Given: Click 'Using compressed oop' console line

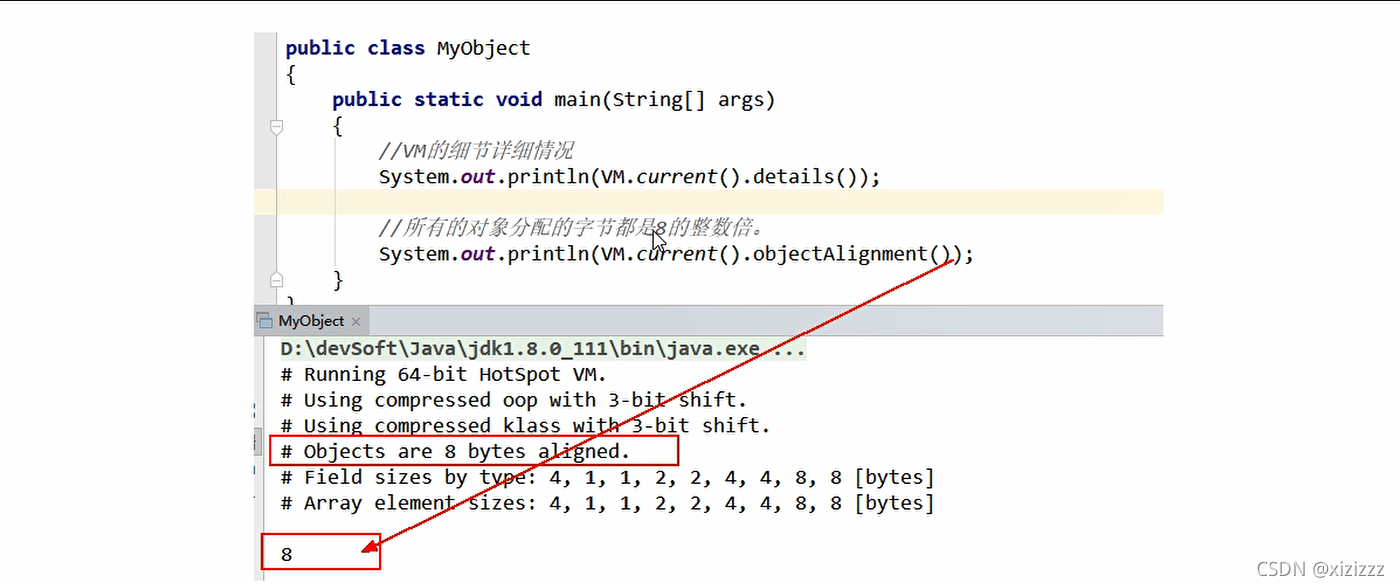Looking at the screenshot, I should [514, 400].
